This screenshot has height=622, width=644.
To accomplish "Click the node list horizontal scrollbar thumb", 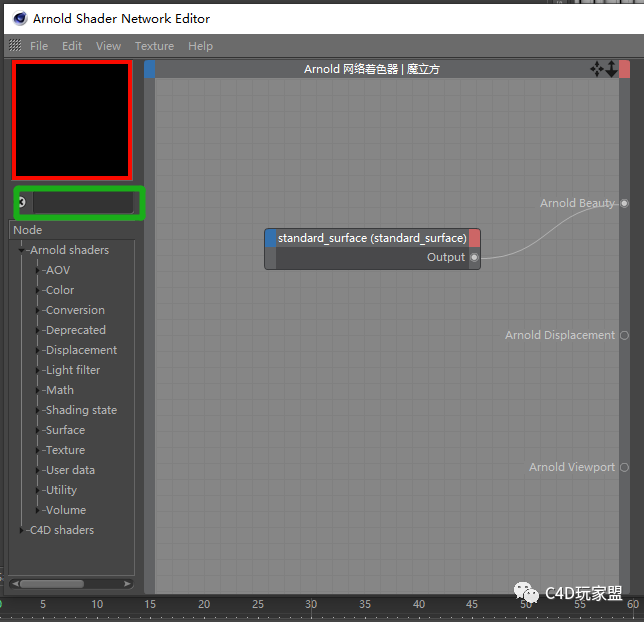I will (x=52, y=584).
